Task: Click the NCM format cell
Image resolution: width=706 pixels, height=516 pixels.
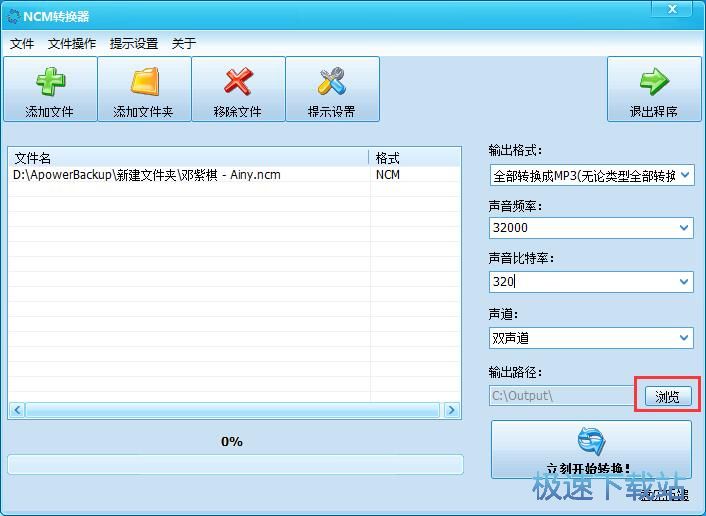Action: point(388,175)
